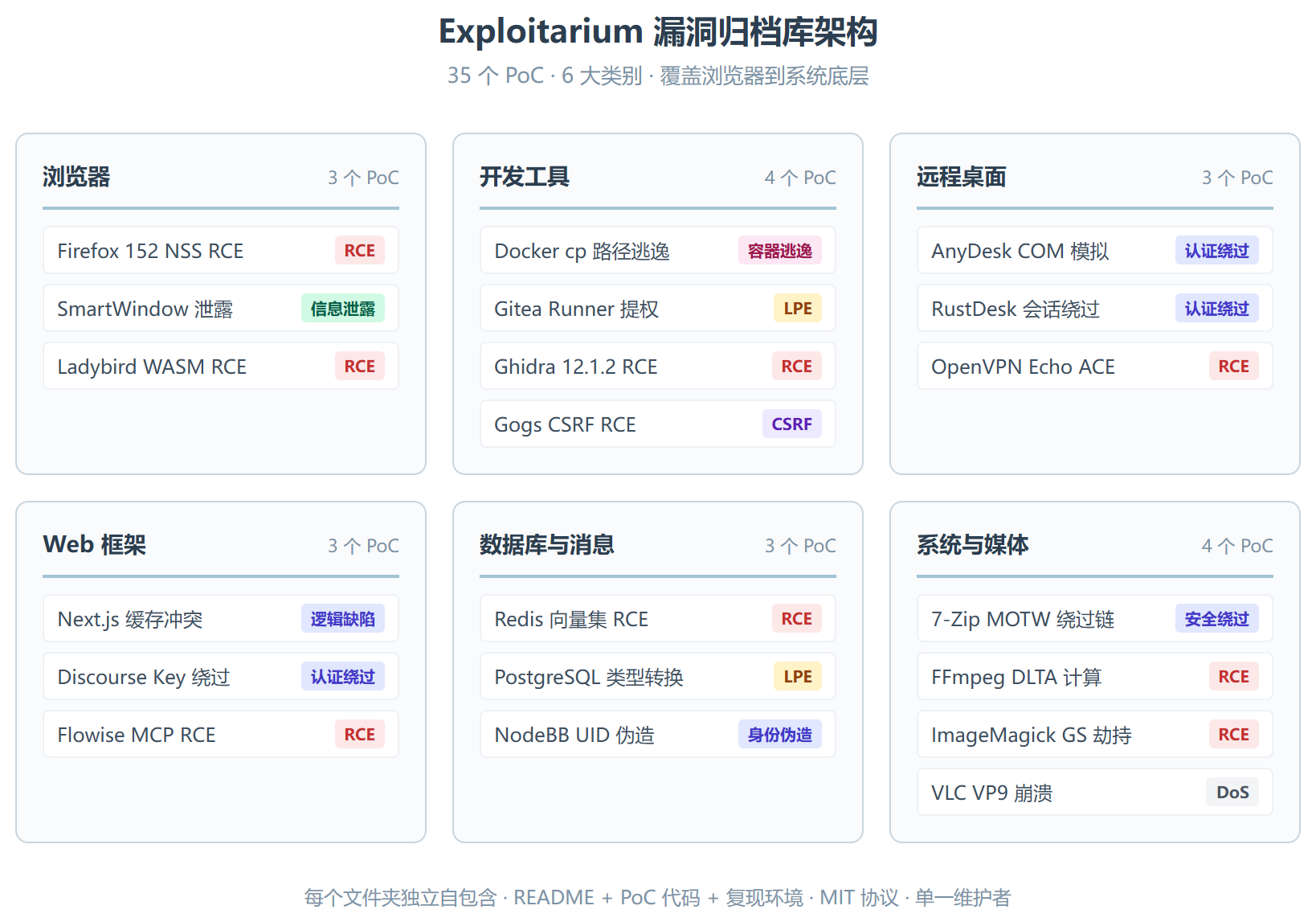This screenshot has height=918, width=1316.
Task: Select the SmartWindow 泄露 row
Action: (x=221, y=309)
